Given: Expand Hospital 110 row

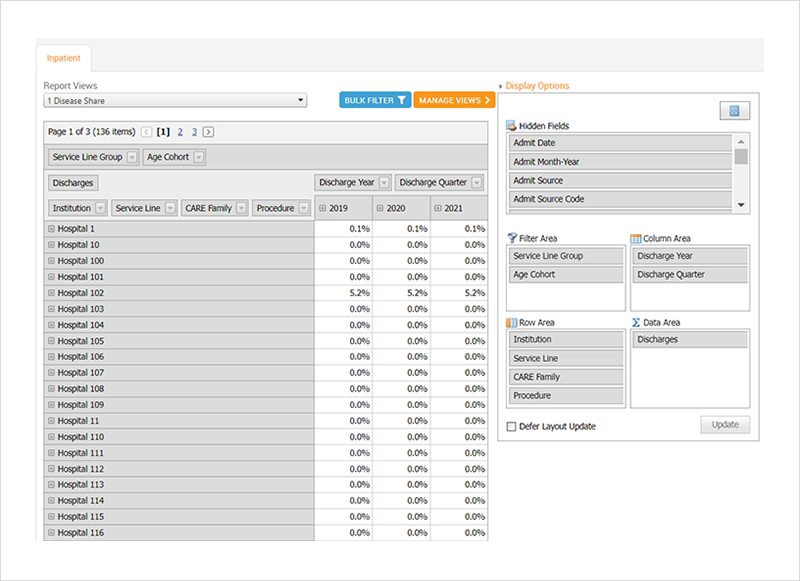Looking at the screenshot, I should 51,437.
